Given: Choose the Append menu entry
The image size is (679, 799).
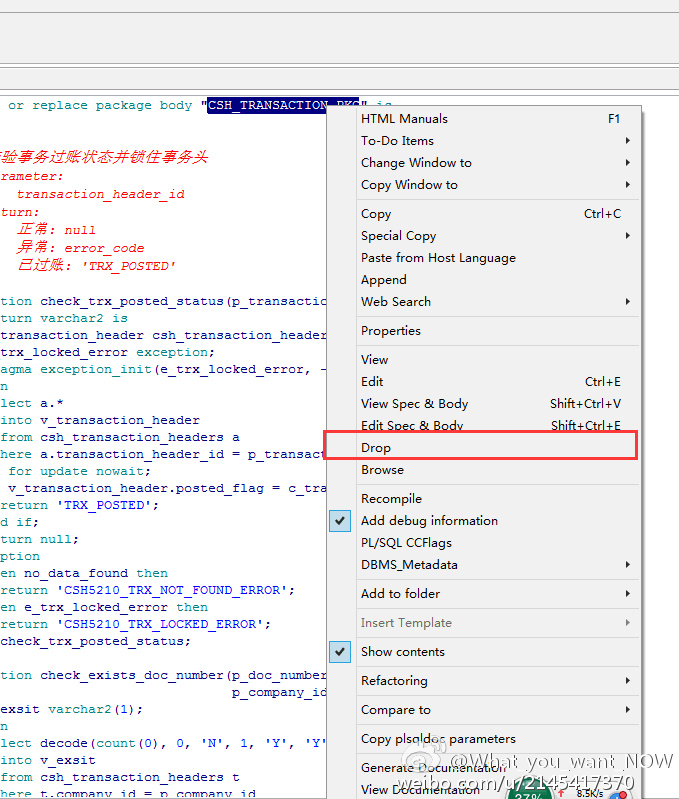Looking at the screenshot, I should (483, 279).
